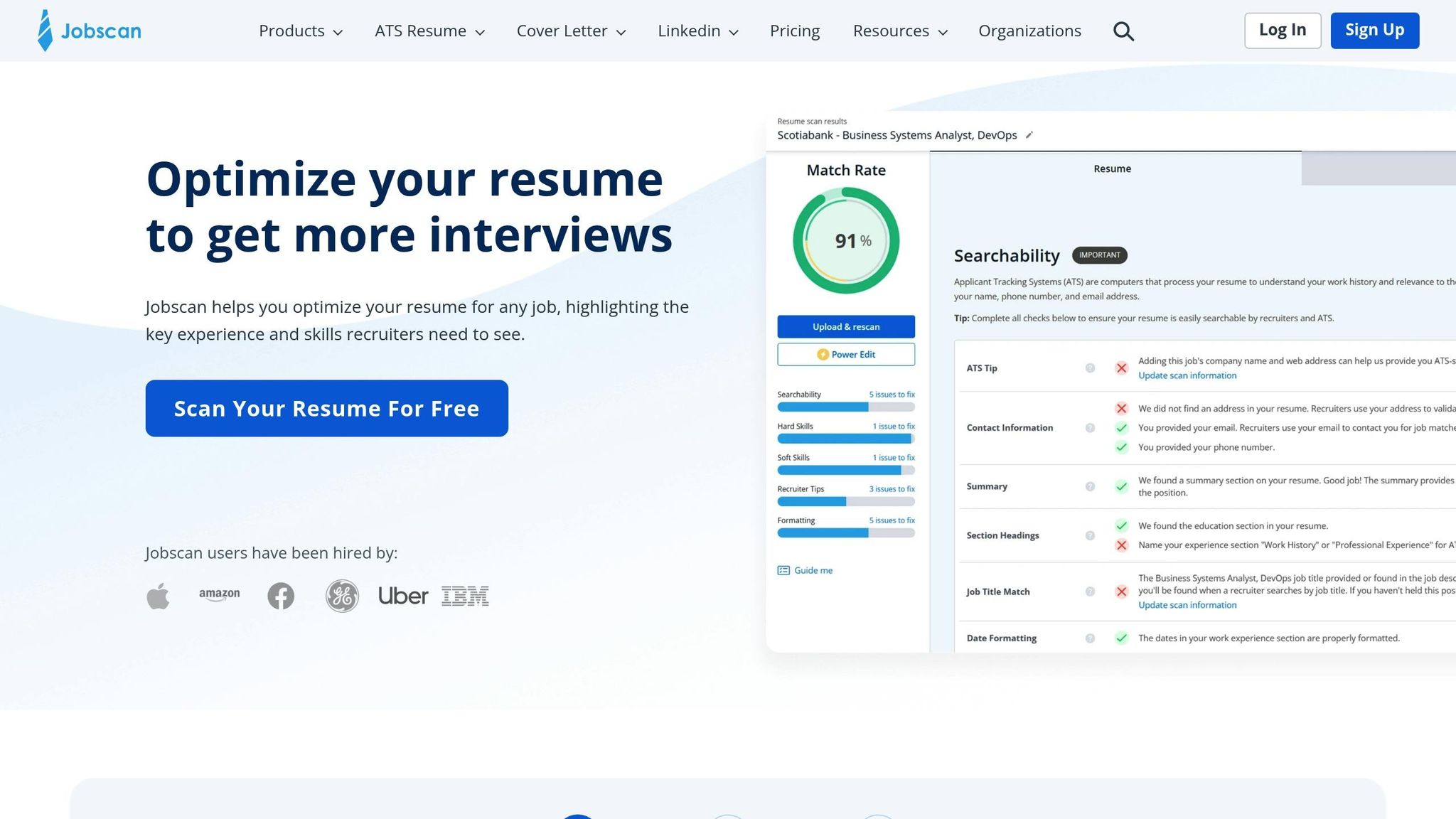
Task: Click Scan Your Resume For Free
Action: tap(326, 408)
